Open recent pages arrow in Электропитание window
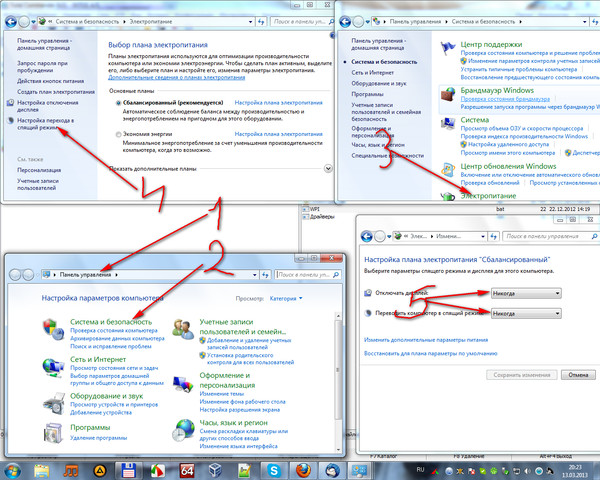Screen dimensions: 600x480 34,22
